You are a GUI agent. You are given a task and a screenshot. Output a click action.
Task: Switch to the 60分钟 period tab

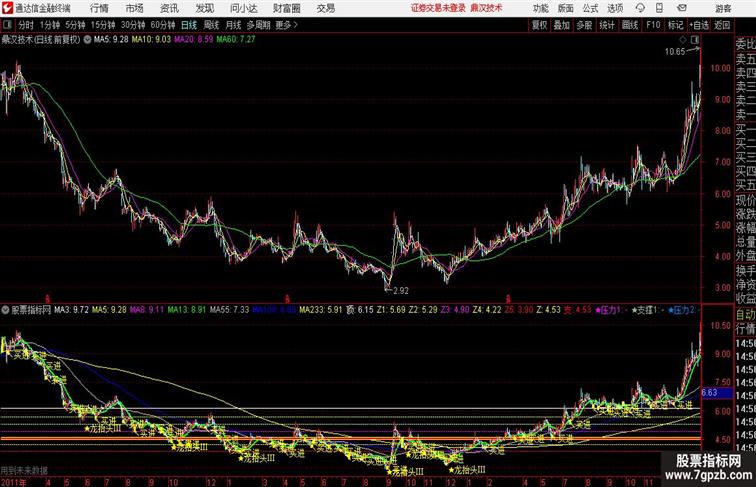[163, 25]
